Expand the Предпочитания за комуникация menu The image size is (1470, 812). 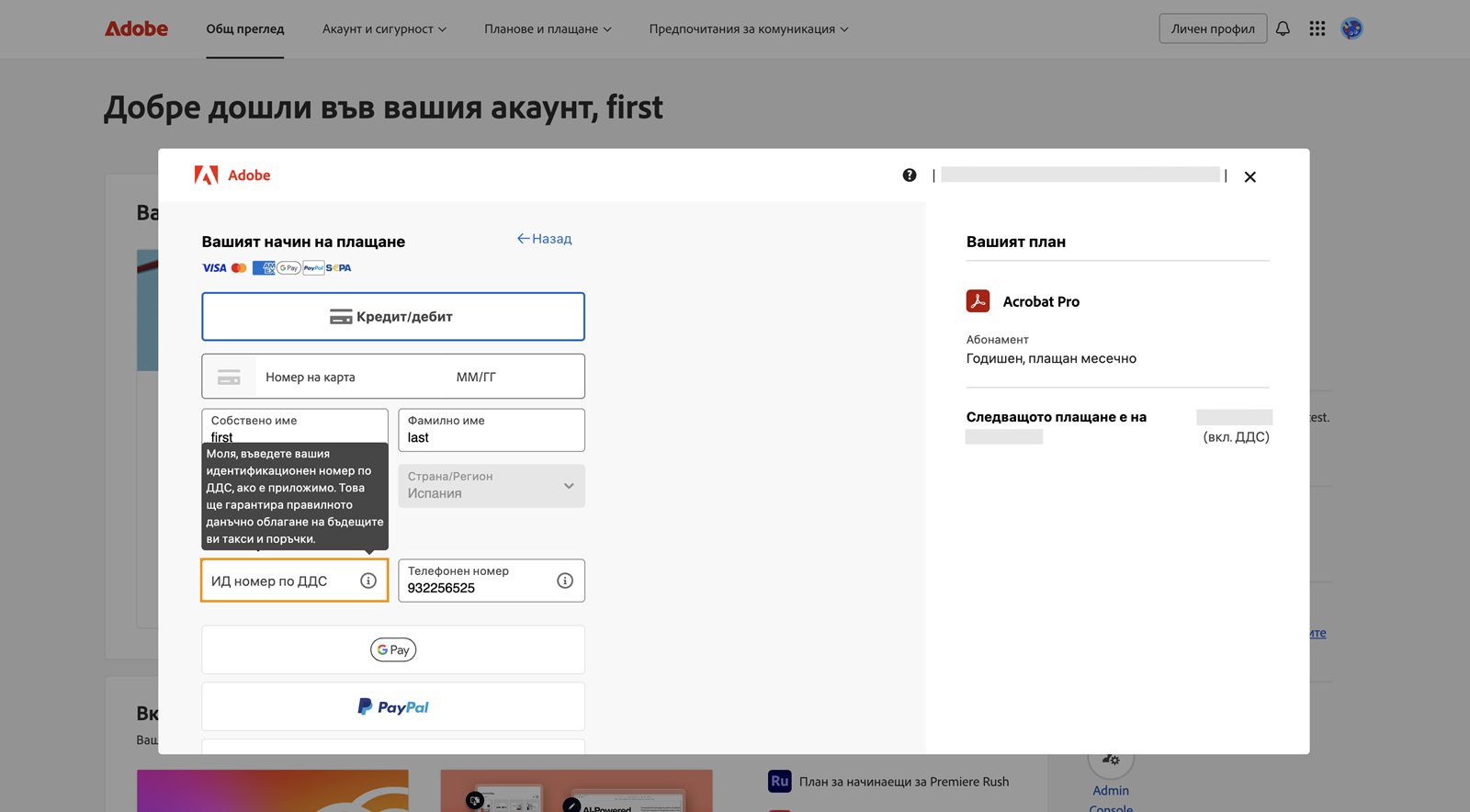click(x=749, y=29)
